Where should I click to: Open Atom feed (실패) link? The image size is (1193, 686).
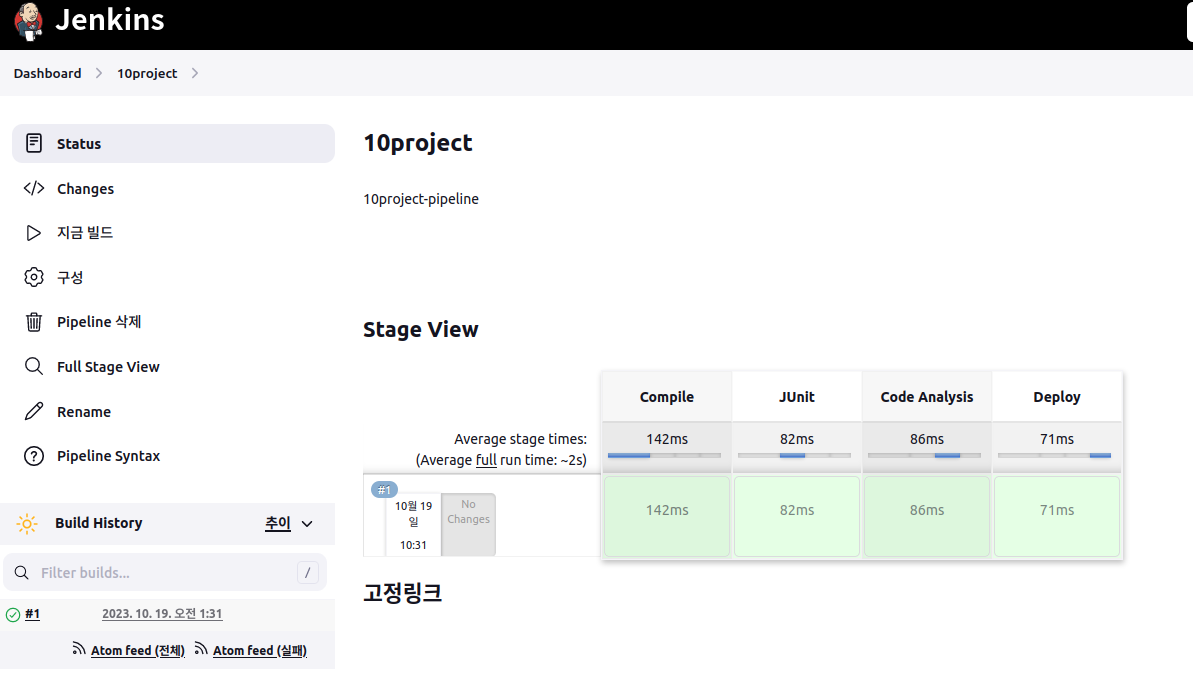tap(259, 650)
